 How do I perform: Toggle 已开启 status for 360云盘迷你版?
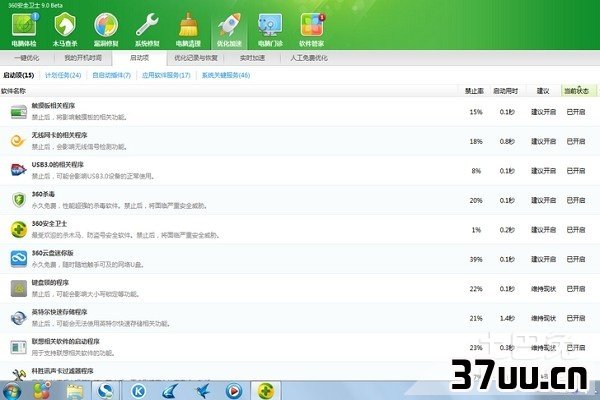(576, 259)
